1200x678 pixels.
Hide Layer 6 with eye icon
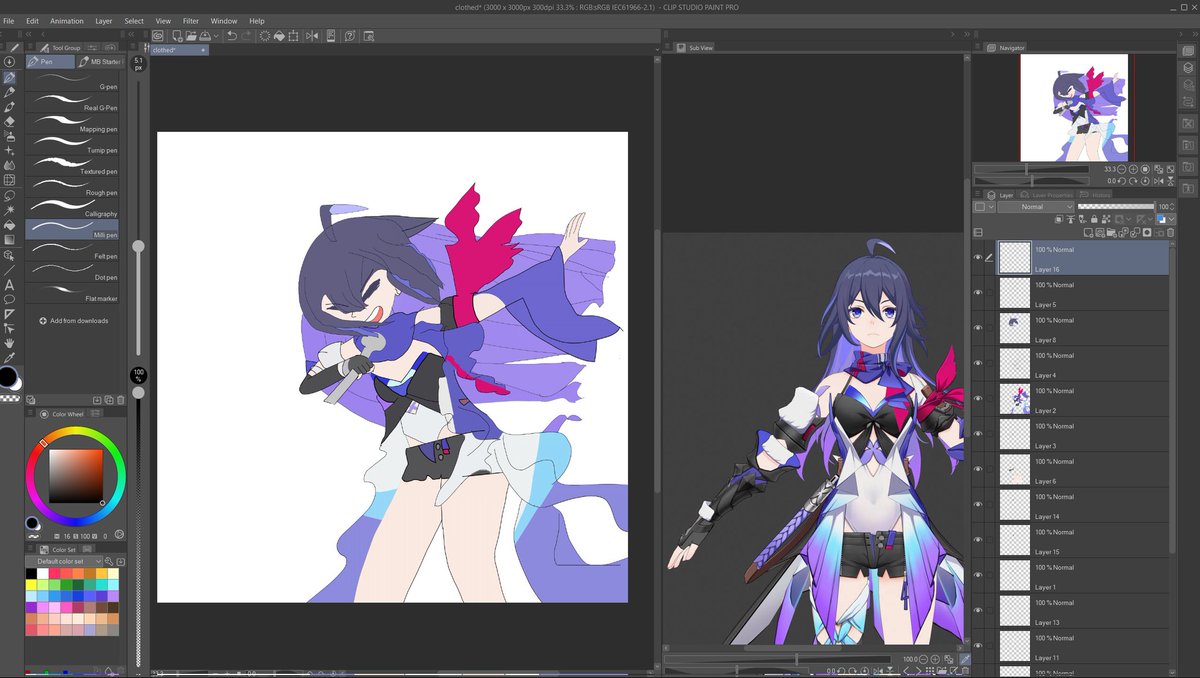pos(978,469)
